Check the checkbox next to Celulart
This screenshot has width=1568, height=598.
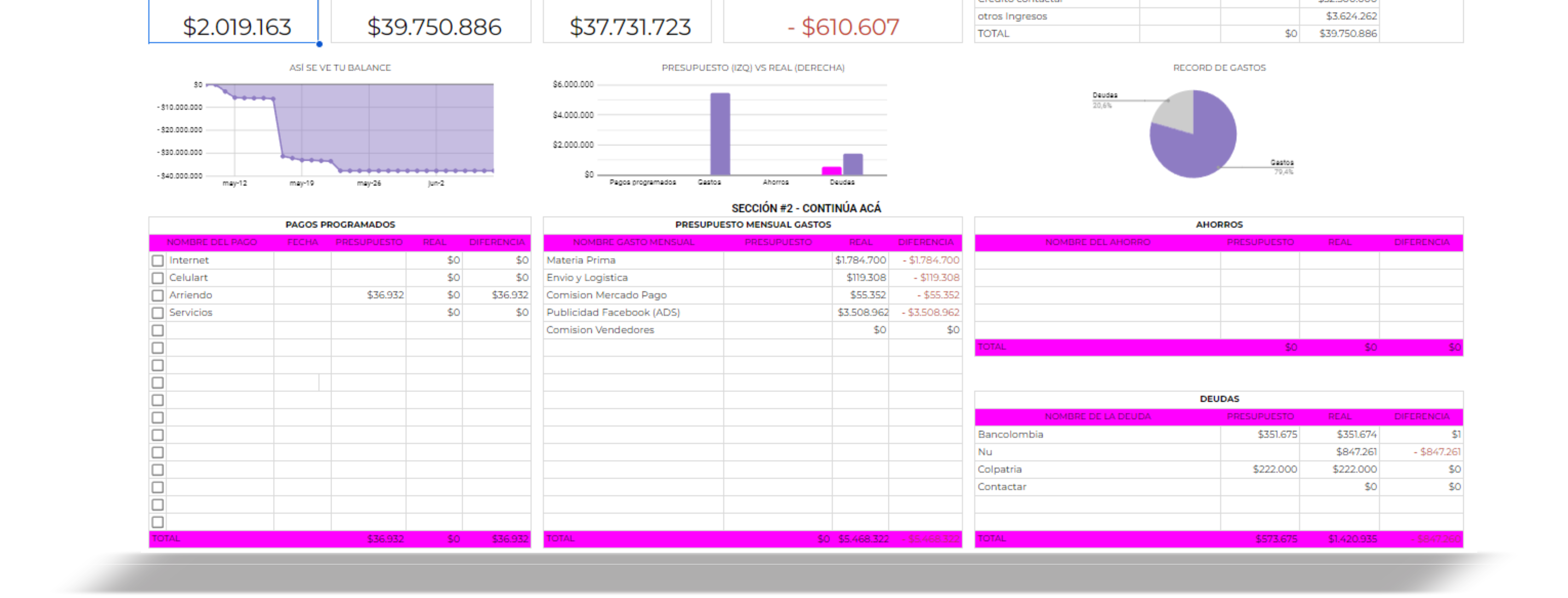pyautogui.click(x=158, y=278)
